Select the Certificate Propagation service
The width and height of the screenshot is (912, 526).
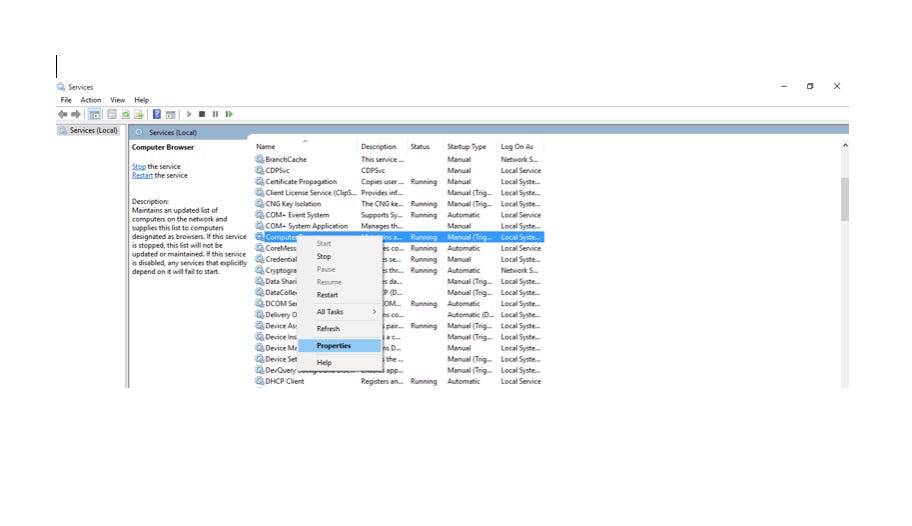[x=399, y=181]
